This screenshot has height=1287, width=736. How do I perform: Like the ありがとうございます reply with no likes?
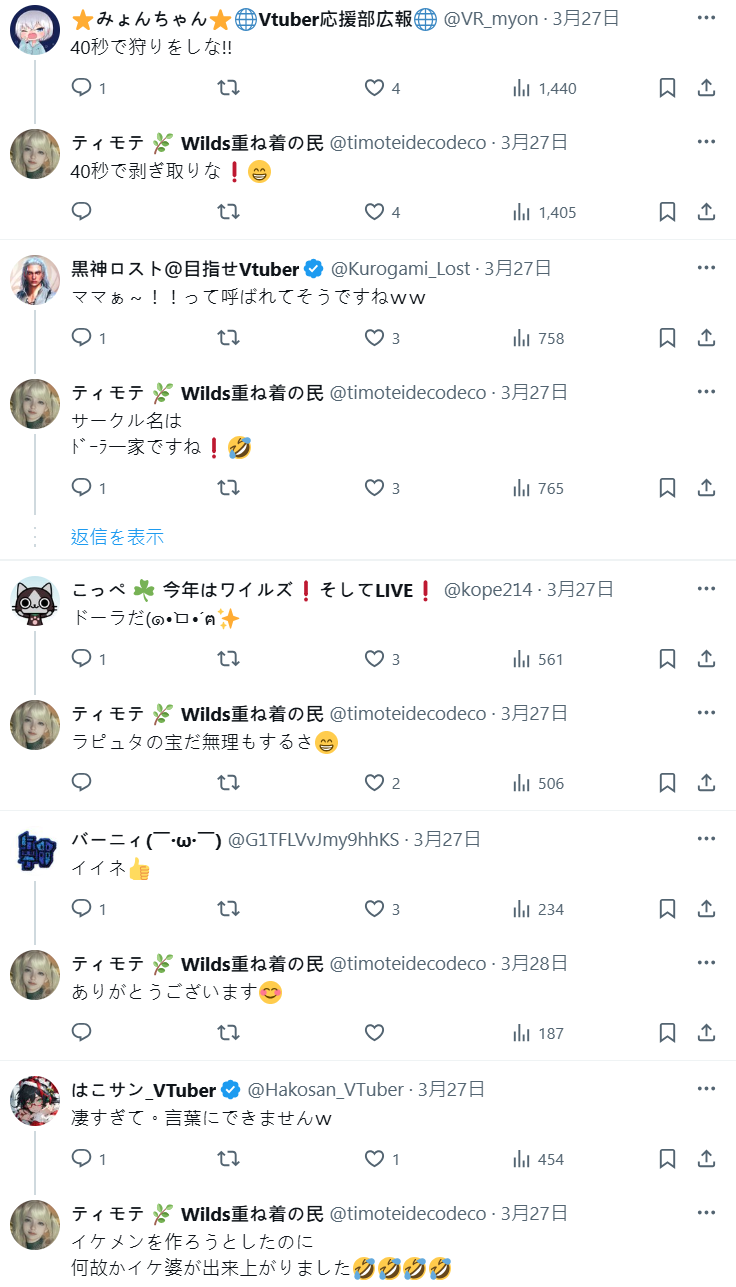coord(374,1033)
